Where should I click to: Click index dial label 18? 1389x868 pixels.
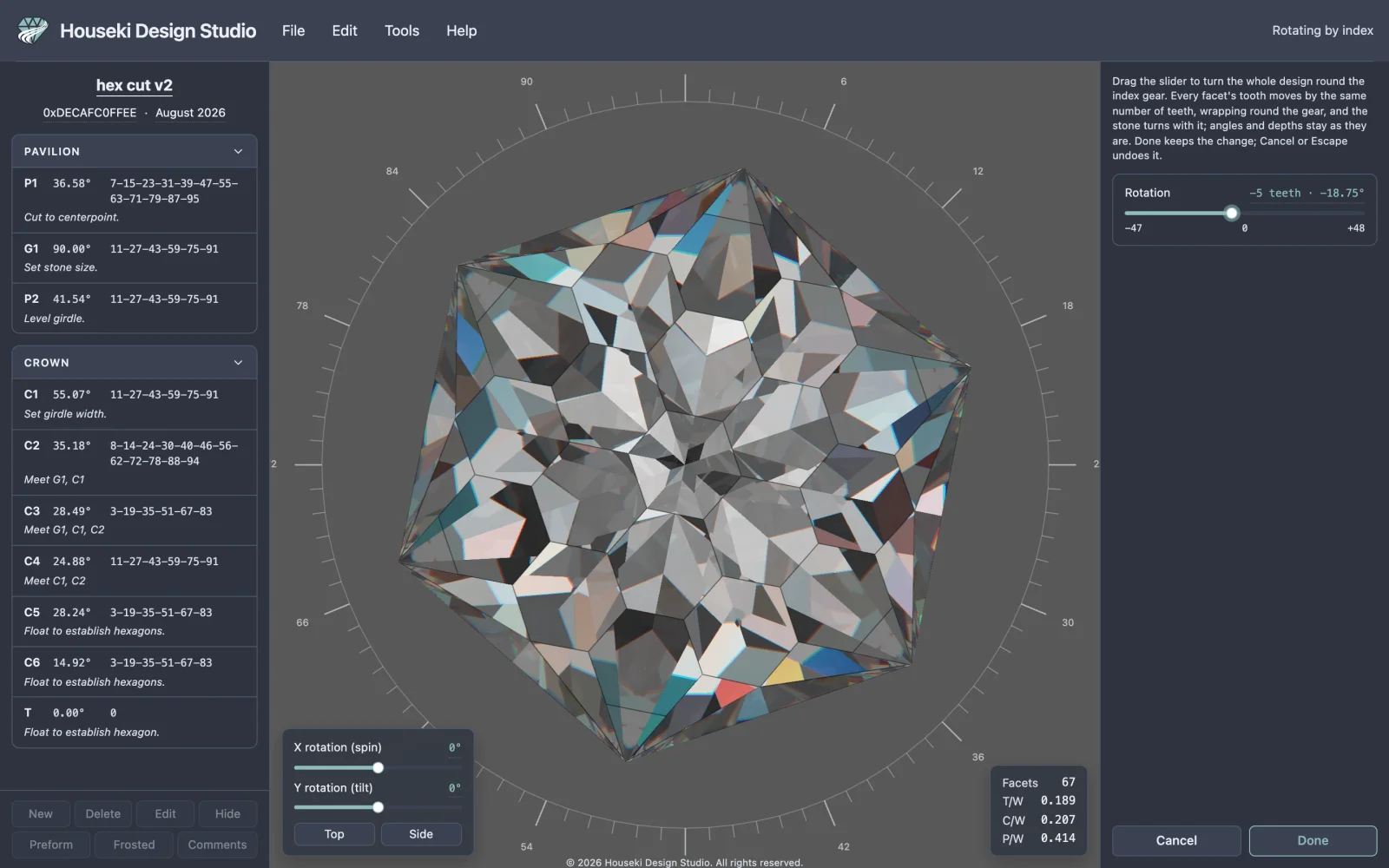click(1068, 306)
